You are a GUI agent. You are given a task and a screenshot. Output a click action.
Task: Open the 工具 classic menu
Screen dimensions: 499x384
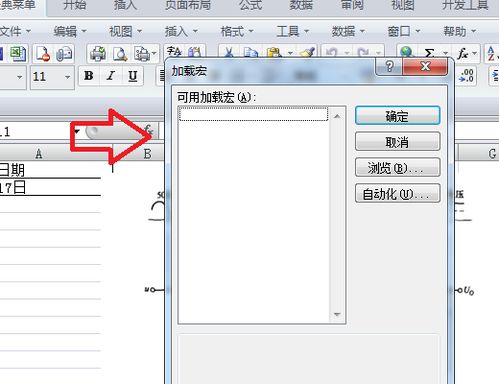(292, 32)
